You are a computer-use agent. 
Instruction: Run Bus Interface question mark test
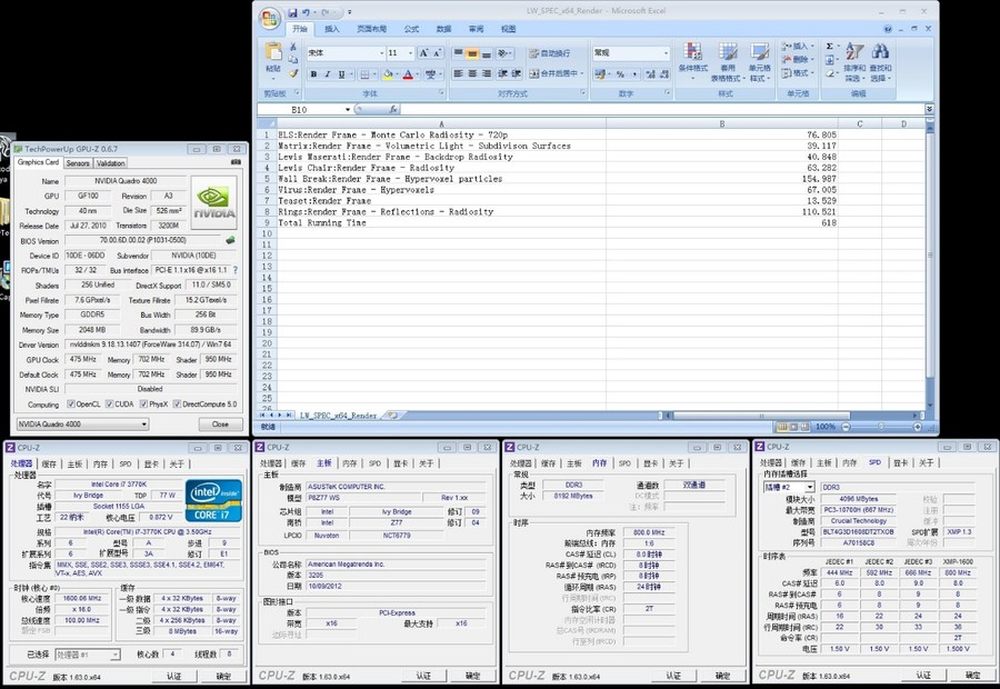pos(235,270)
